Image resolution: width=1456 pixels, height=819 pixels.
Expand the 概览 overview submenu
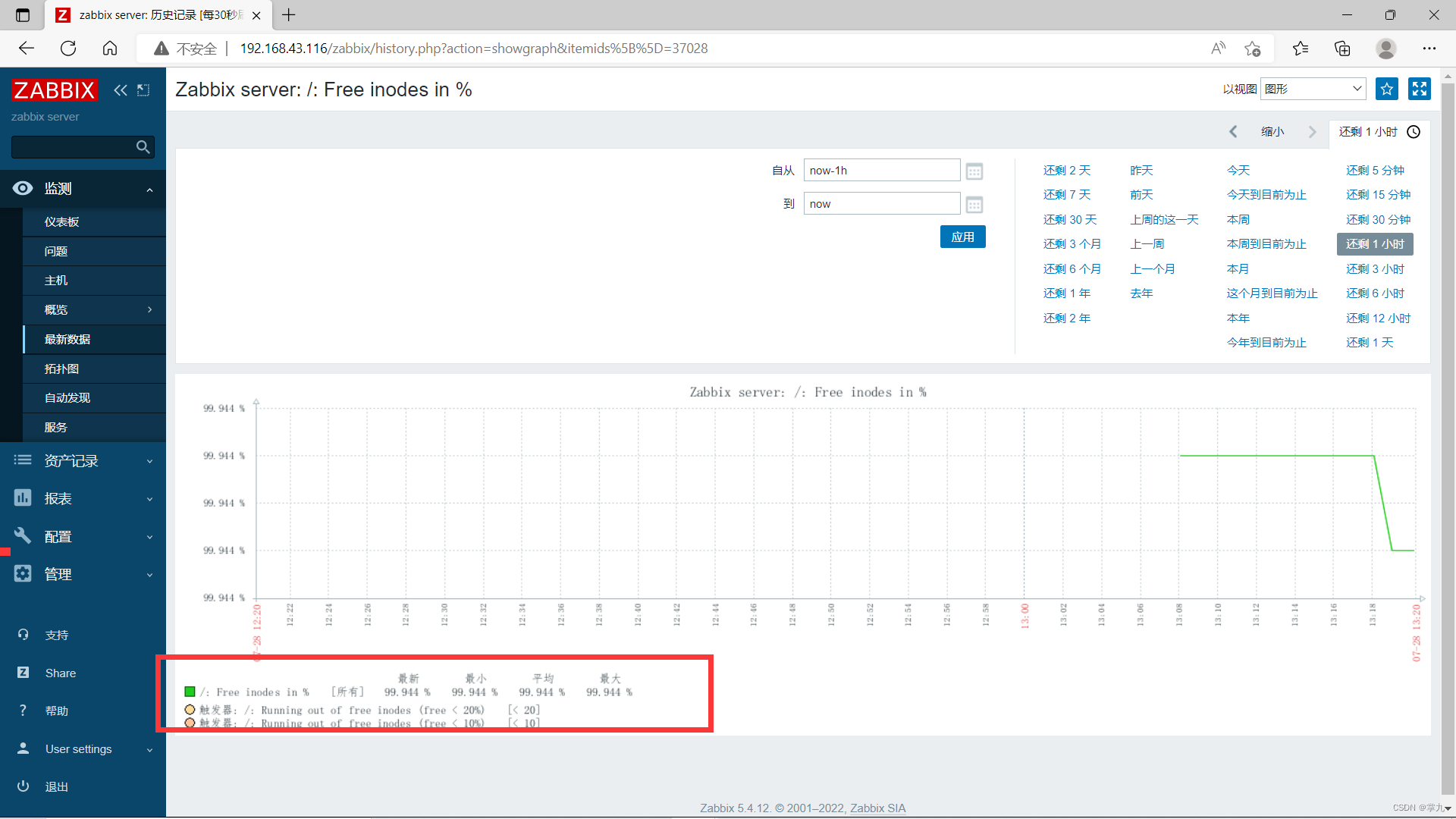tap(94, 309)
